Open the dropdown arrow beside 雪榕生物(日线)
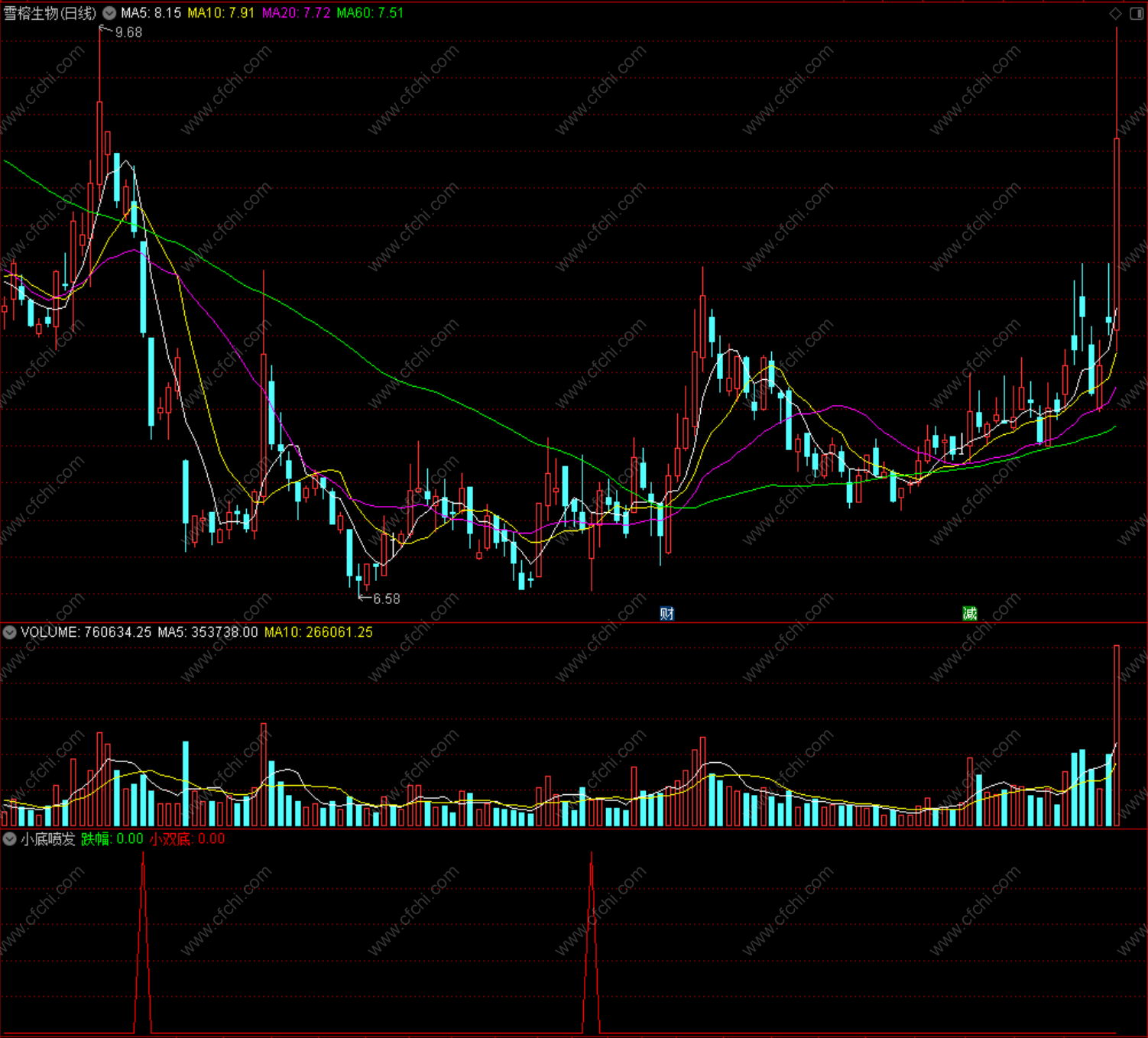The height and width of the screenshot is (1038, 1148). tap(109, 13)
